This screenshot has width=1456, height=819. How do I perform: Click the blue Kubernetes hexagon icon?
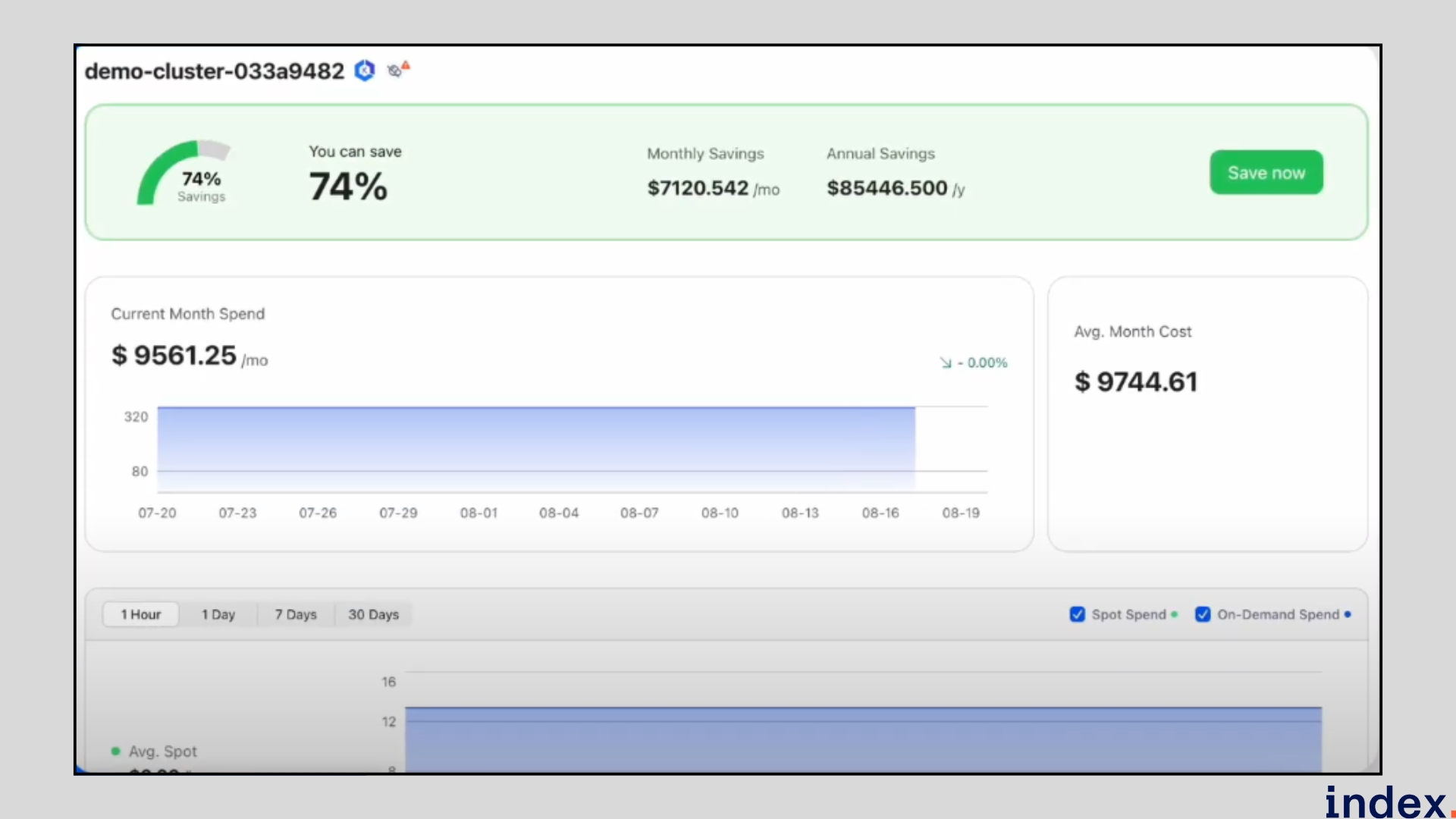pyautogui.click(x=365, y=71)
